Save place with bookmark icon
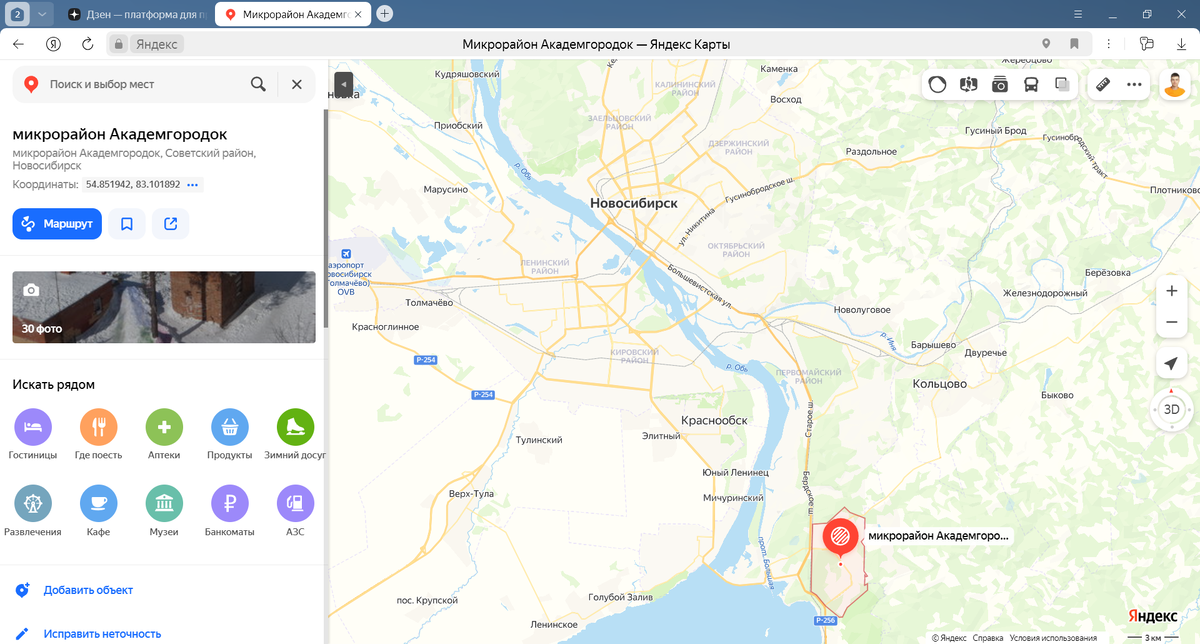Screen dimensions: 1200x644 (127, 224)
